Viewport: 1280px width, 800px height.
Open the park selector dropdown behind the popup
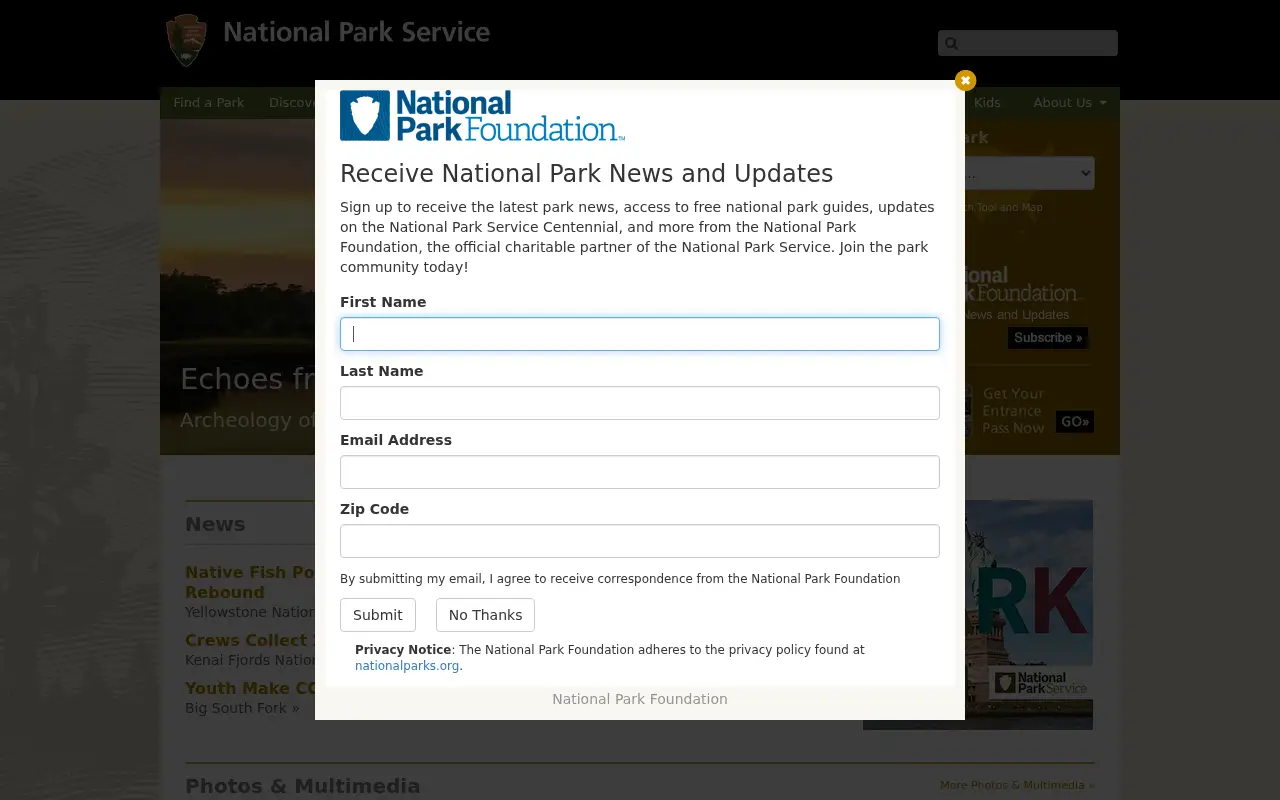coord(1030,173)
